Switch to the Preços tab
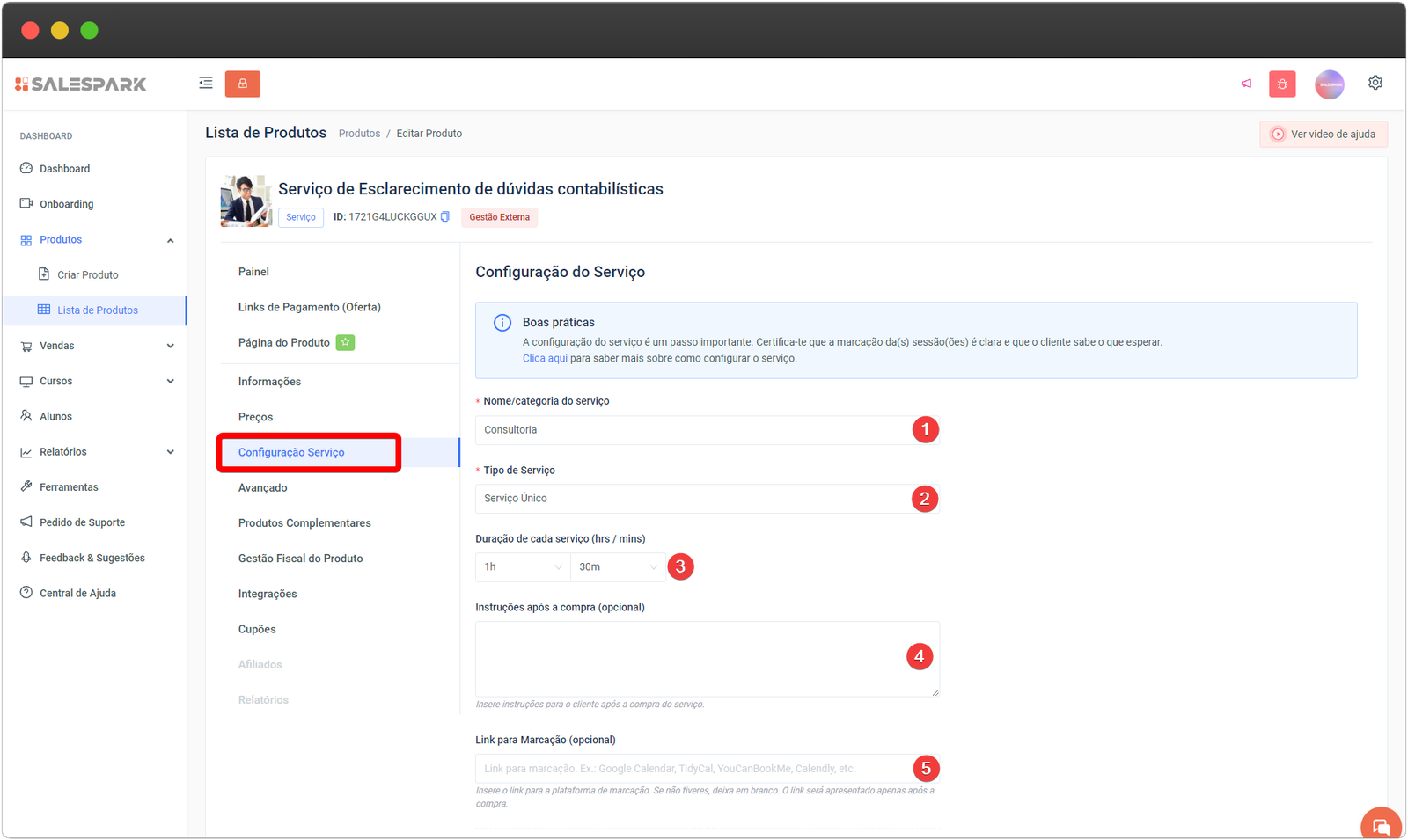1408x840 pixels. (x=255, y=417)
